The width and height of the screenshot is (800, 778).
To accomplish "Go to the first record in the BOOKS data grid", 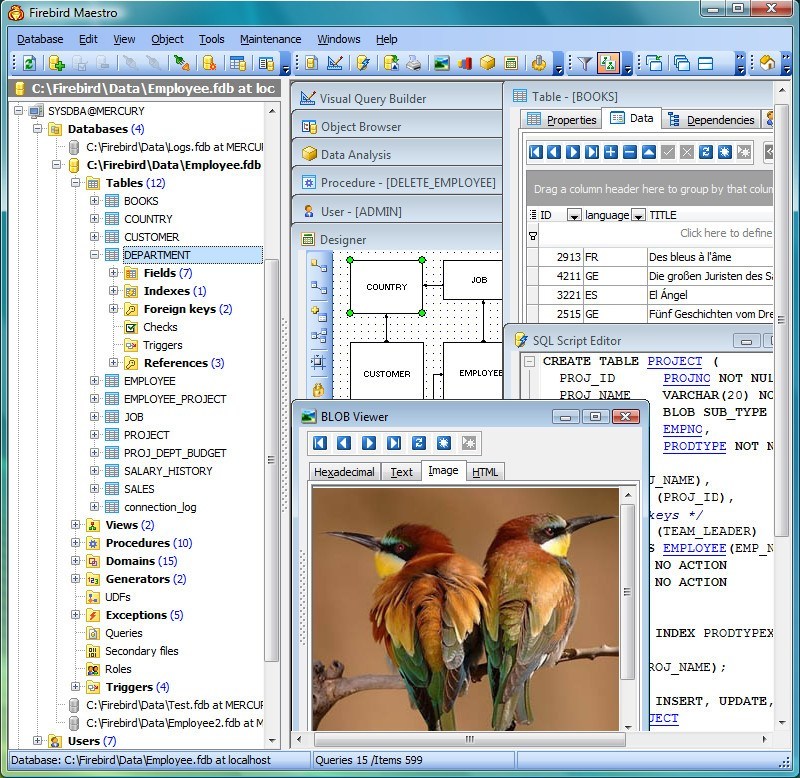I will click(536, 152).
